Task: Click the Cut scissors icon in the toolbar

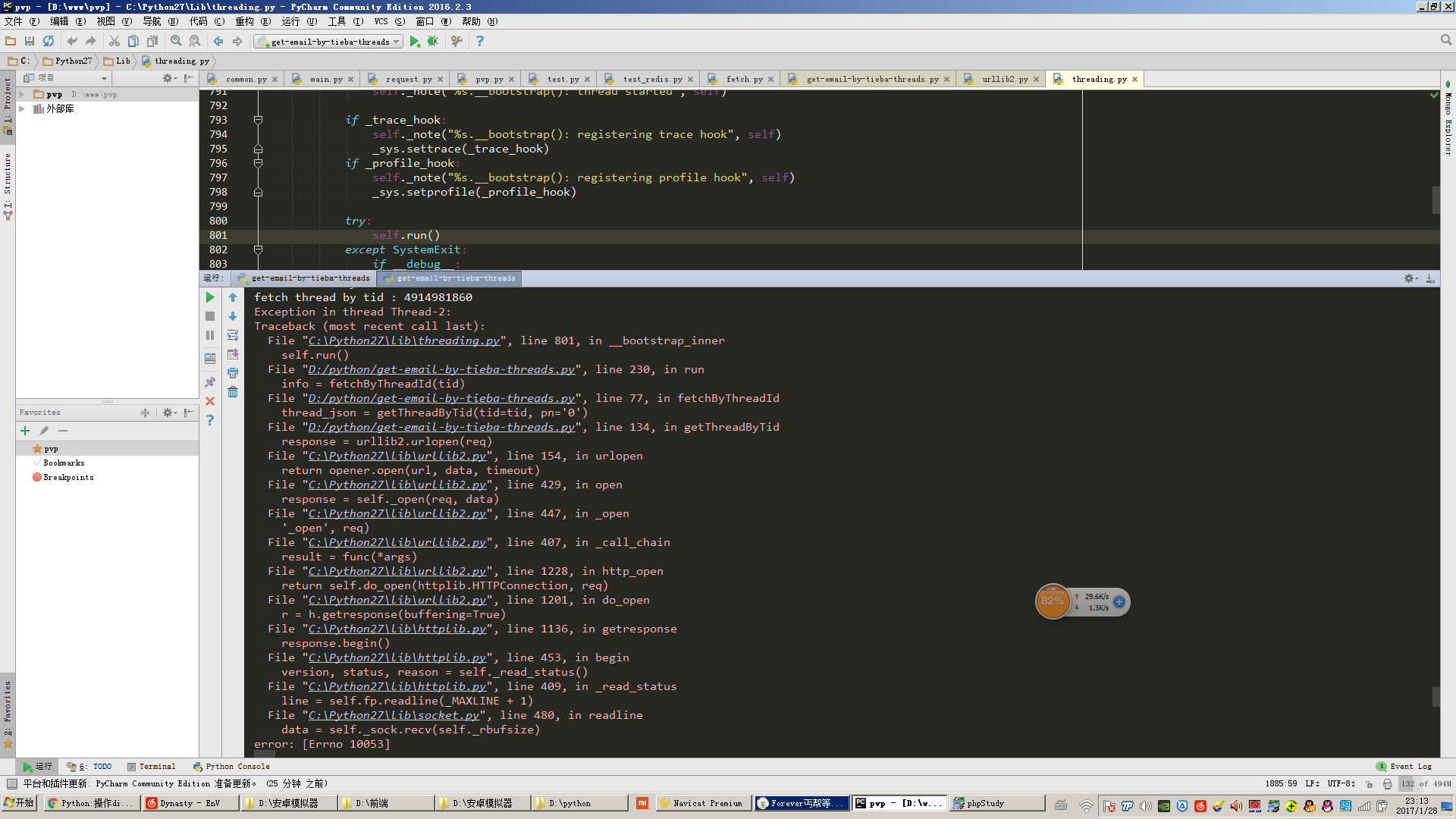Action: 115,42
